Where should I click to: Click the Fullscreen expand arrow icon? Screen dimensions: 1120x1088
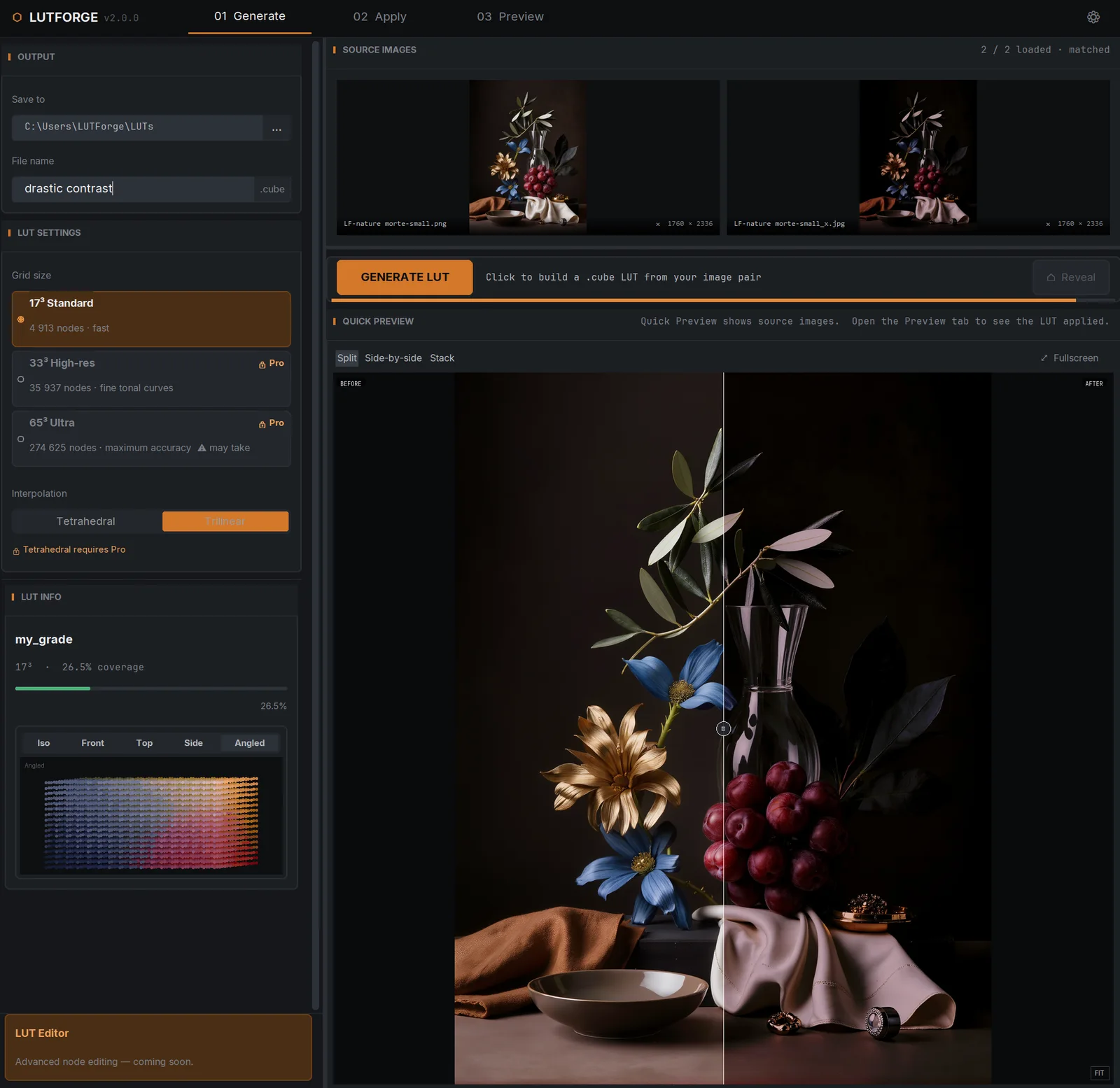point(1044,358)
